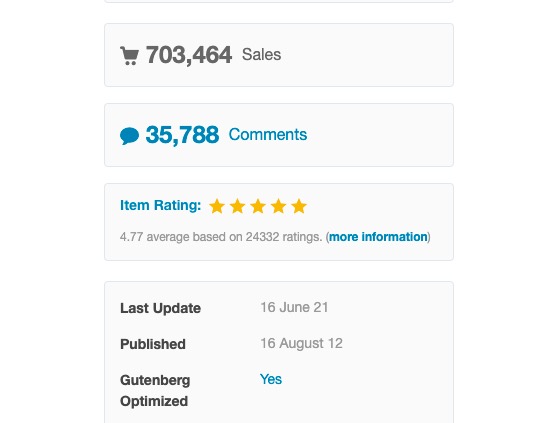Screen dimensions: 549x423
Task: Open the Comments text link
Action: coord(268,135)
